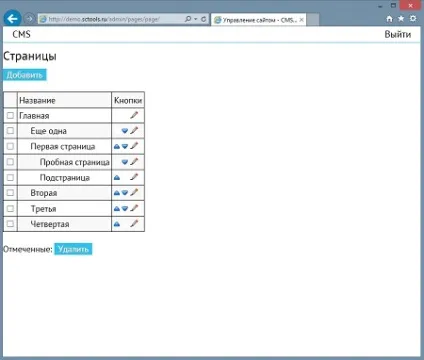Click the Четвертая page name

click(50, 224)
